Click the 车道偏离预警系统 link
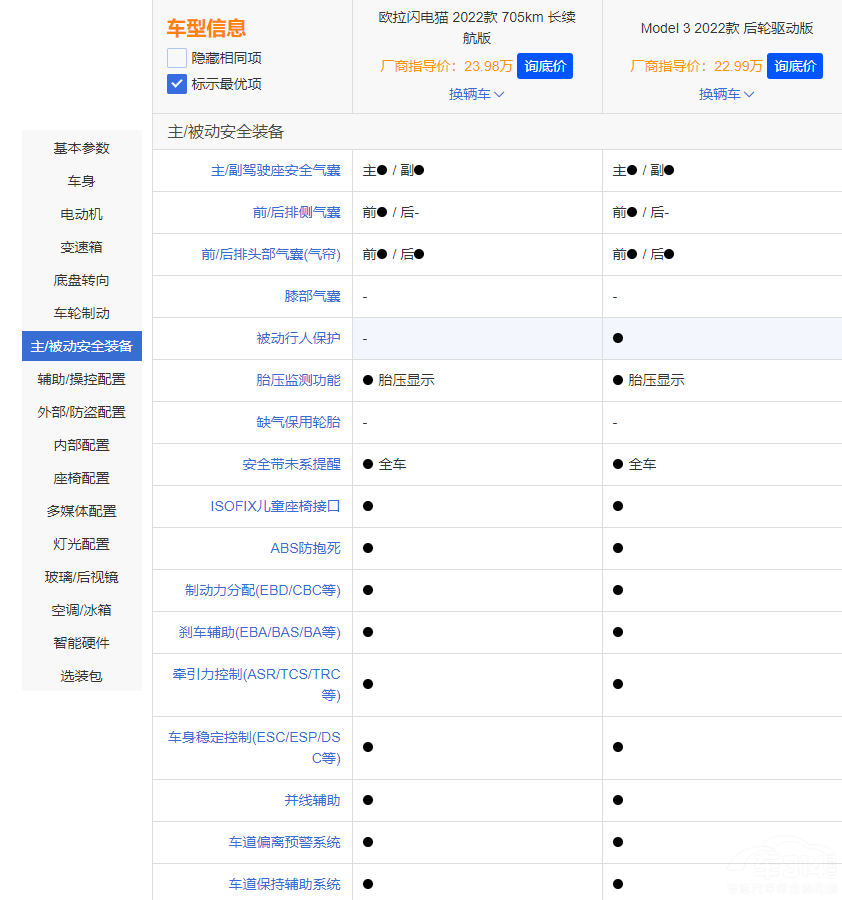This screenshot has height=900, width=842. [284, 843]
